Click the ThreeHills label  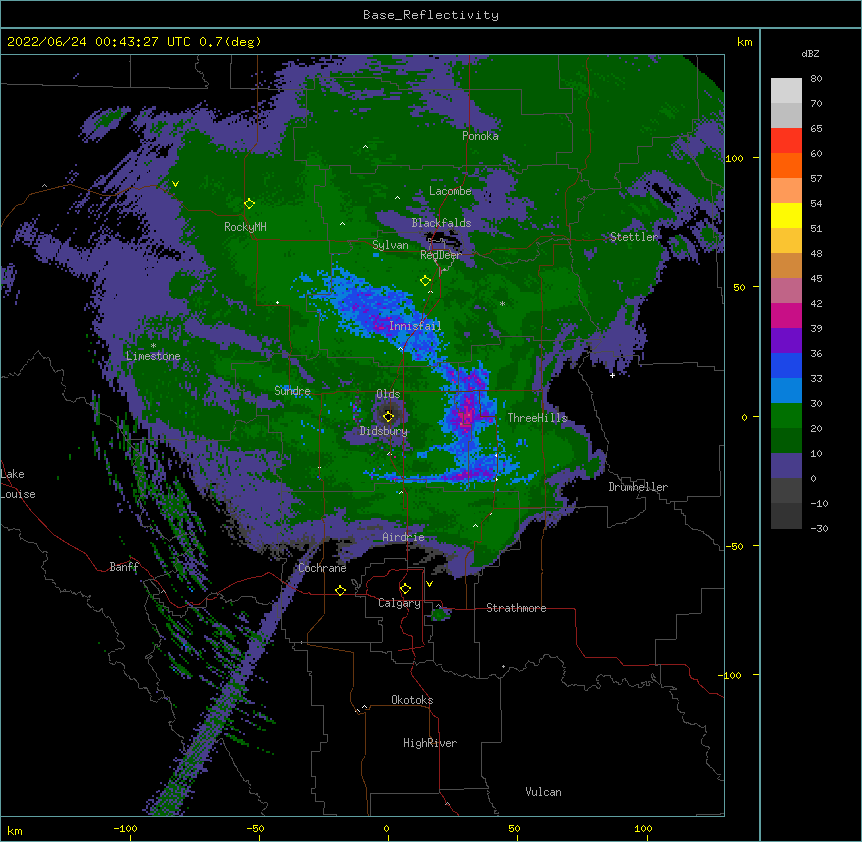tap(537, 418)
